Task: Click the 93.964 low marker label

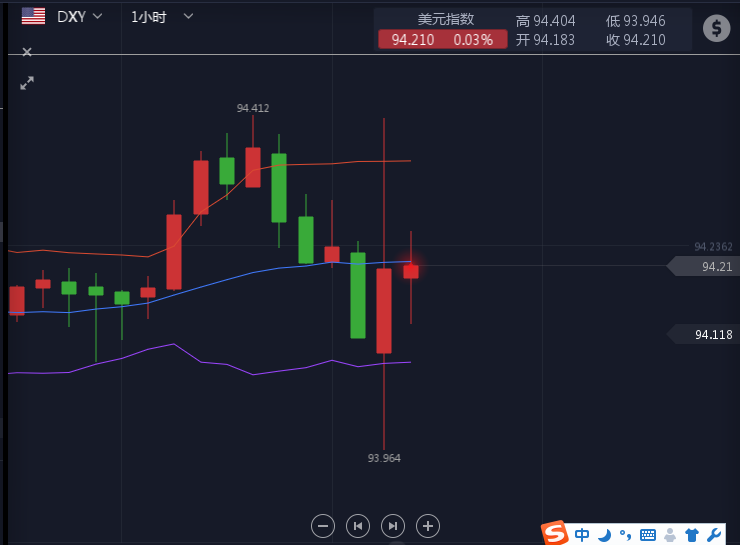Action: pos(384,458)
